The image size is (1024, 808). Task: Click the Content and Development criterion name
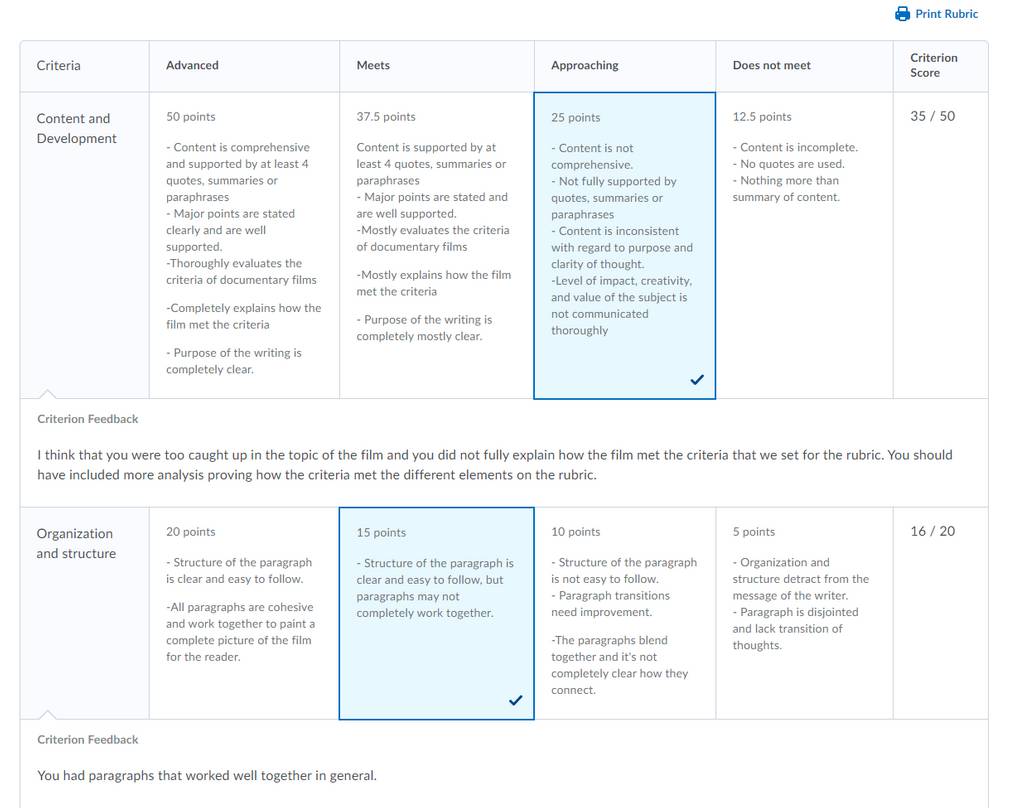[76, 129]
